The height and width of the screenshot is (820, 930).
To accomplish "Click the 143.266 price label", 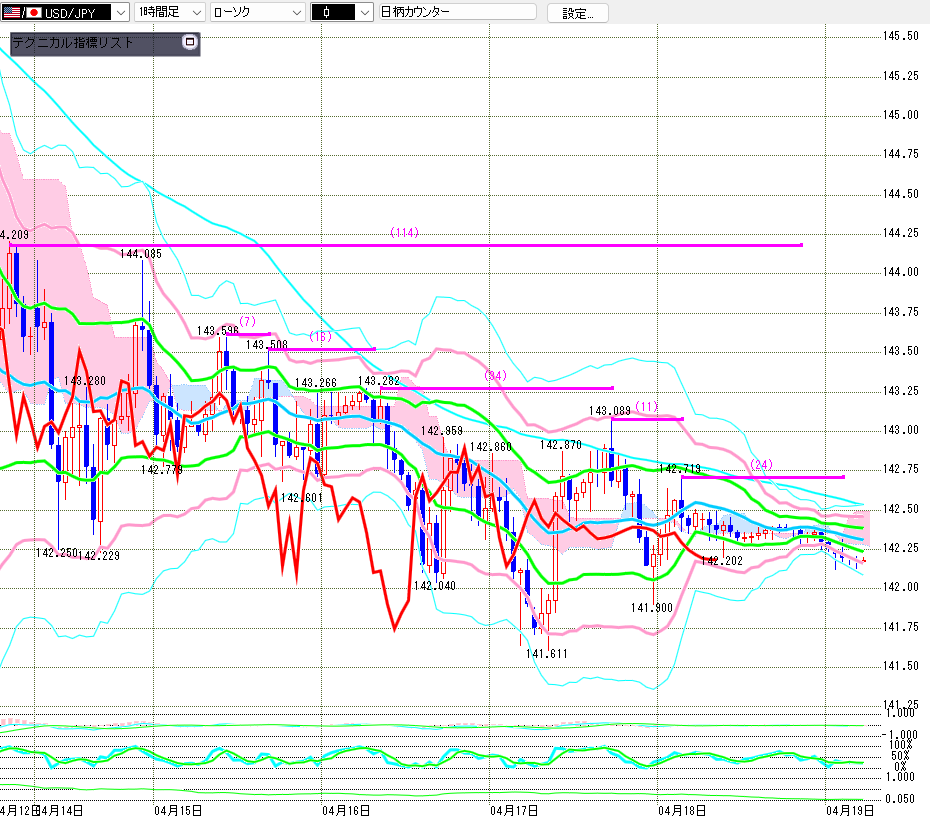I will click(x=316, y=383).
